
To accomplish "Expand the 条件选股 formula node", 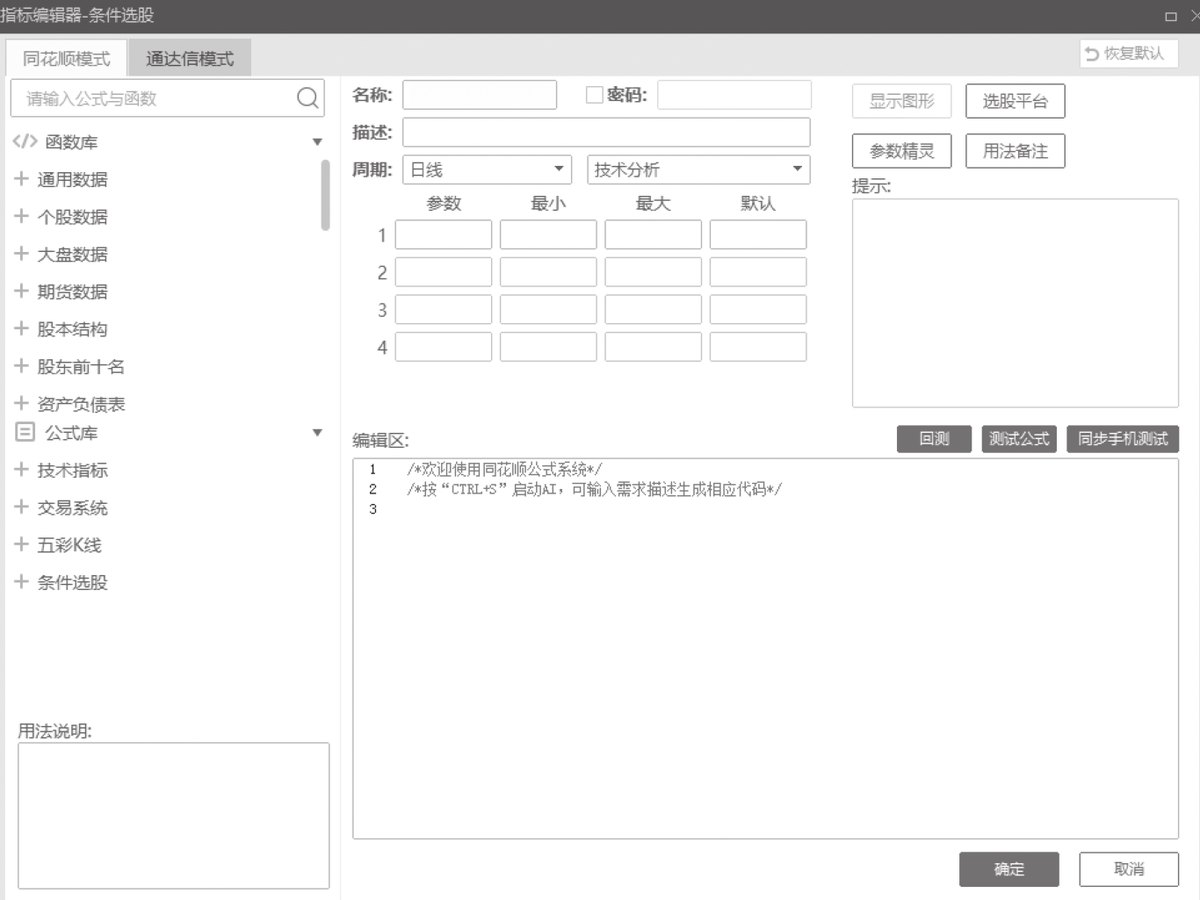I will point(21,583).
